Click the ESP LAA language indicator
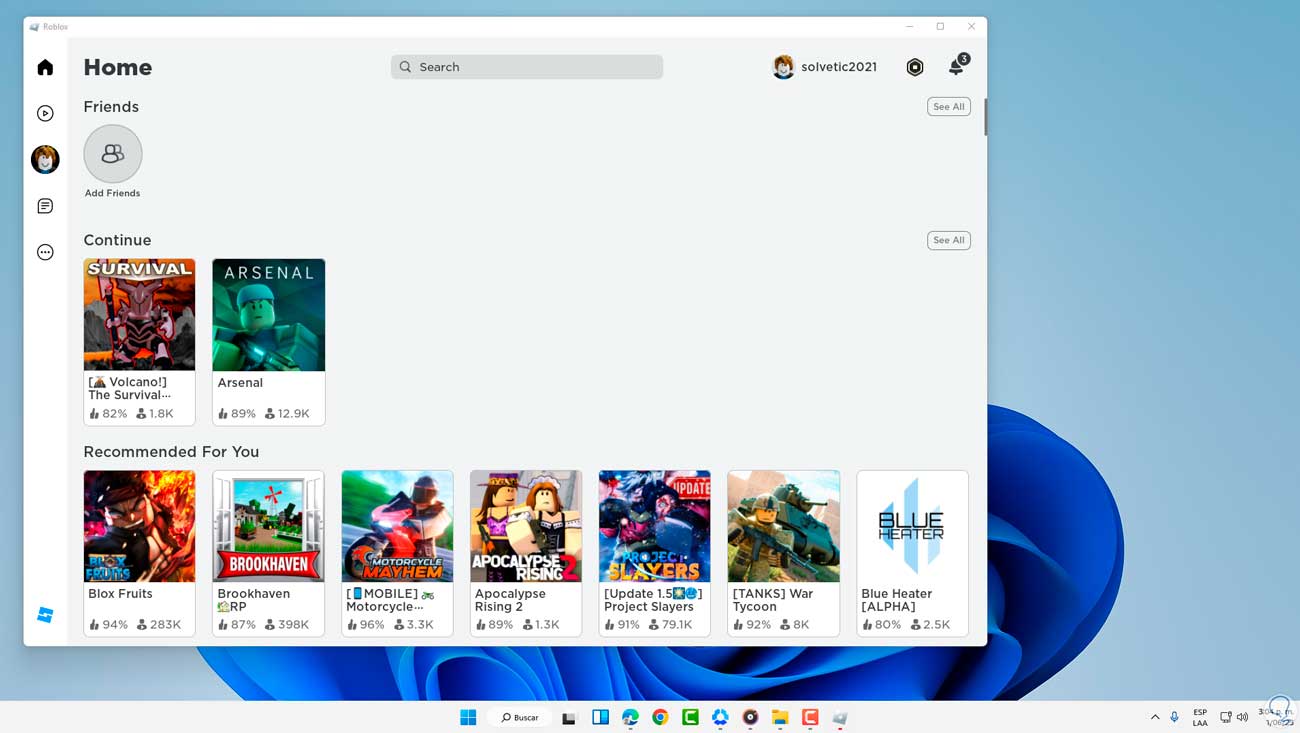The width and height of the screenshot is (1300, 733). click(1200, 717)
